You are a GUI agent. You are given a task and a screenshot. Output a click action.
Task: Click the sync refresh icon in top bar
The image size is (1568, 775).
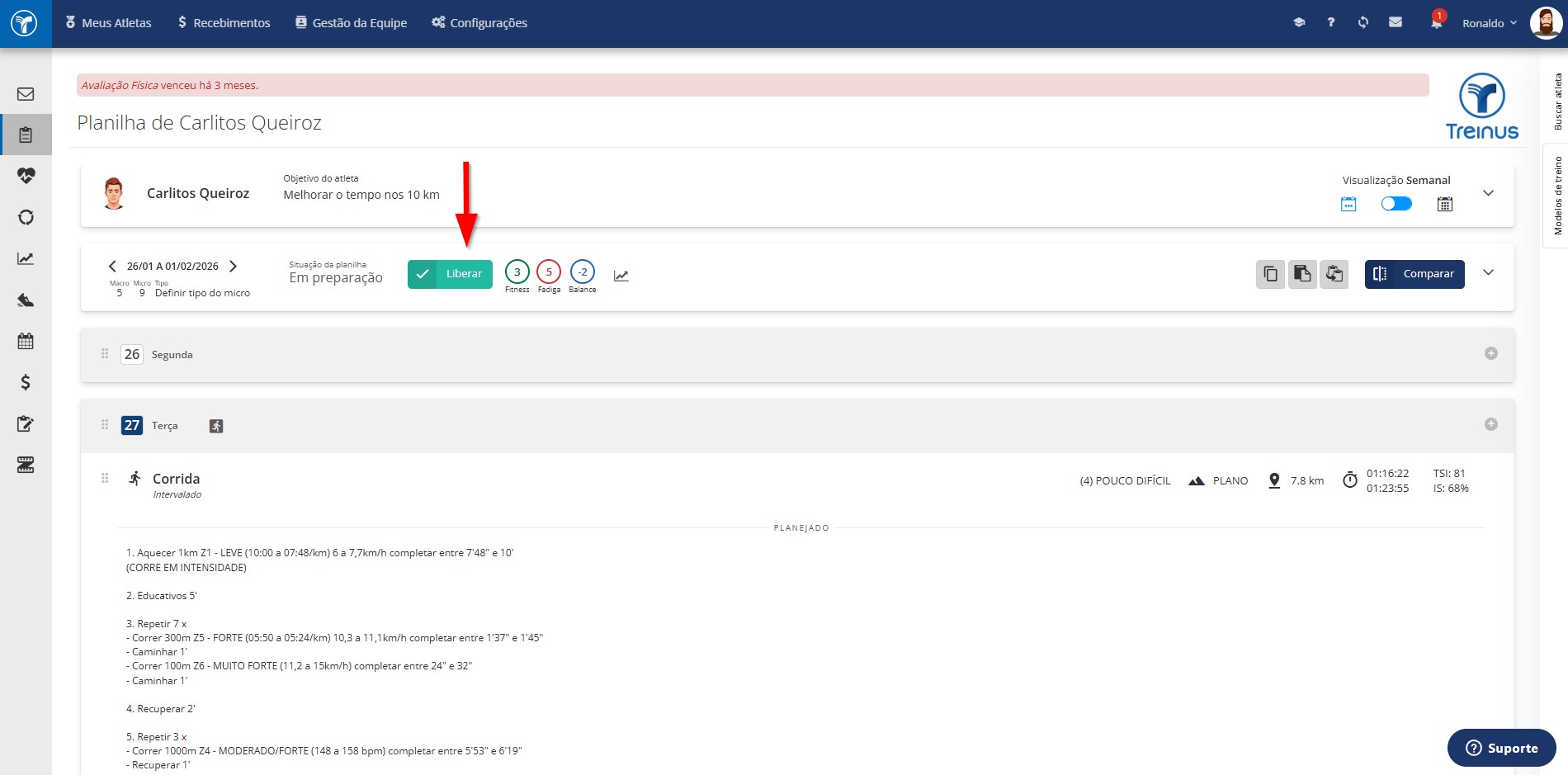coord(1363,22)
